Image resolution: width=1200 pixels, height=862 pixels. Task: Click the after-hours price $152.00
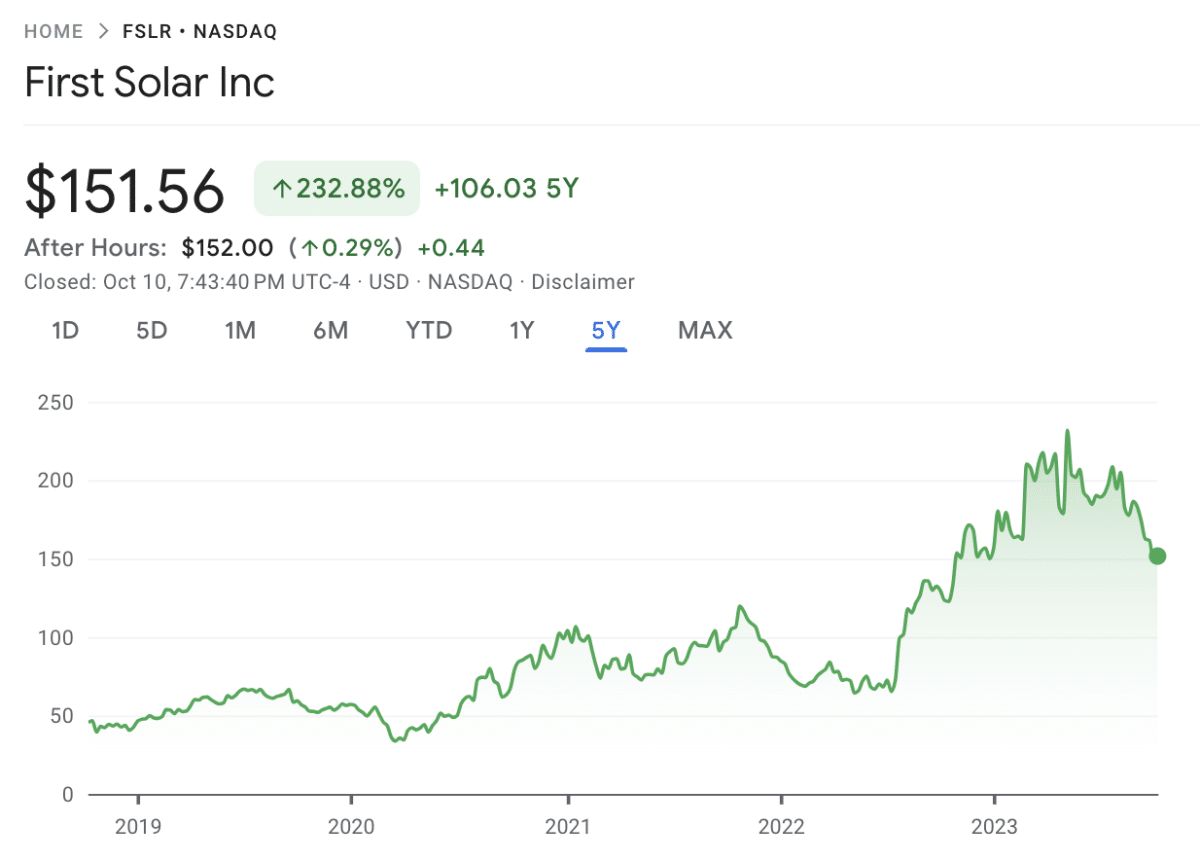226,247
